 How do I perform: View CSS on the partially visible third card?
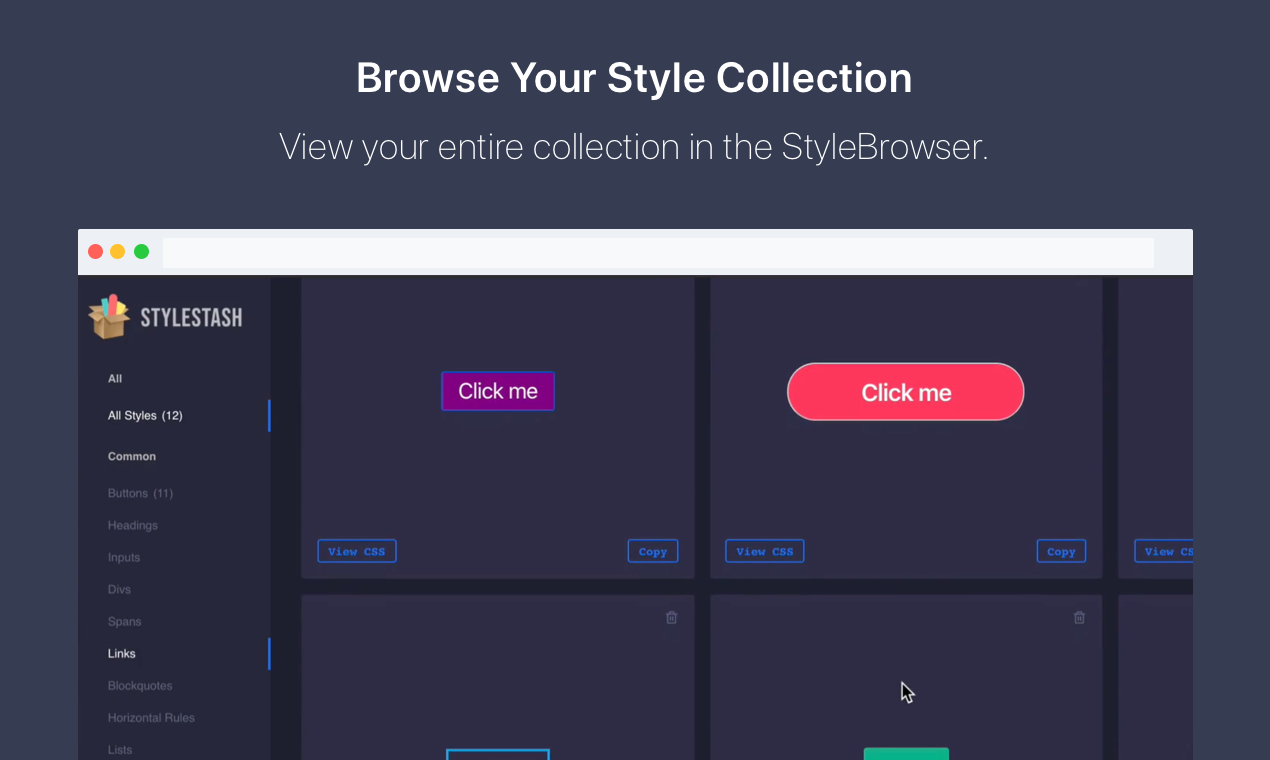[1164, 551]
